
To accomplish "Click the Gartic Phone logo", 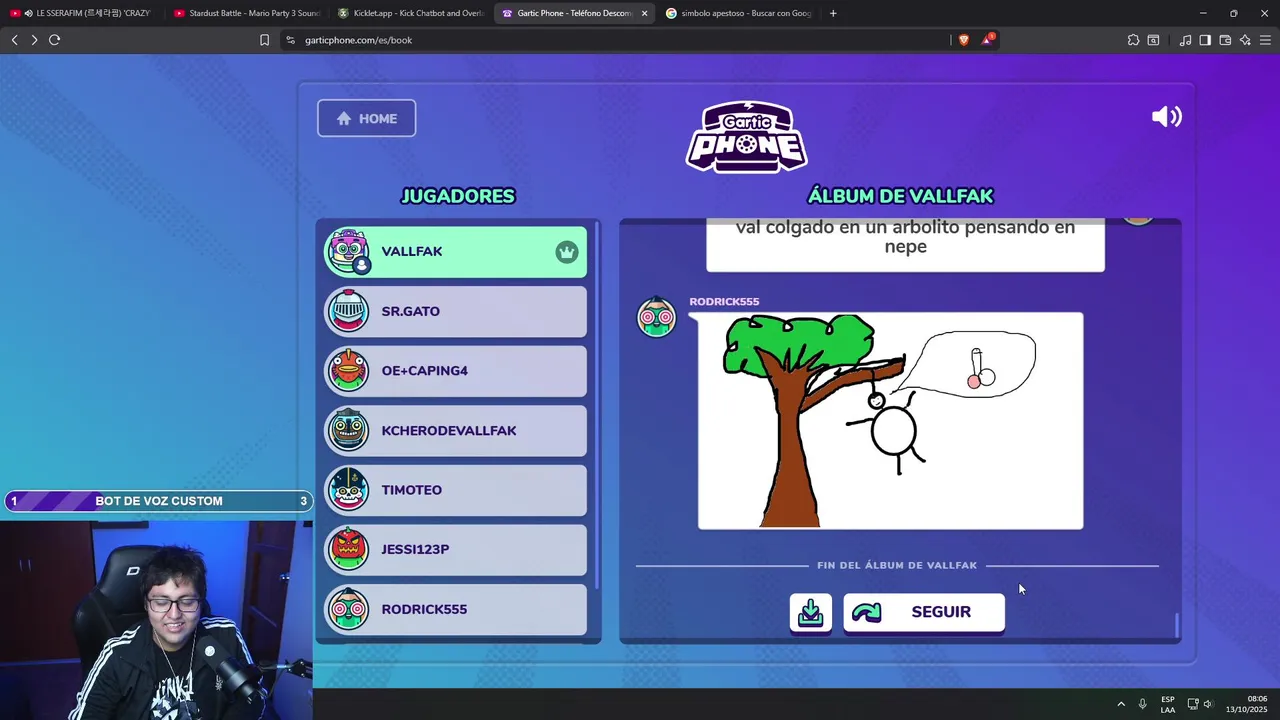I will 746,137.
